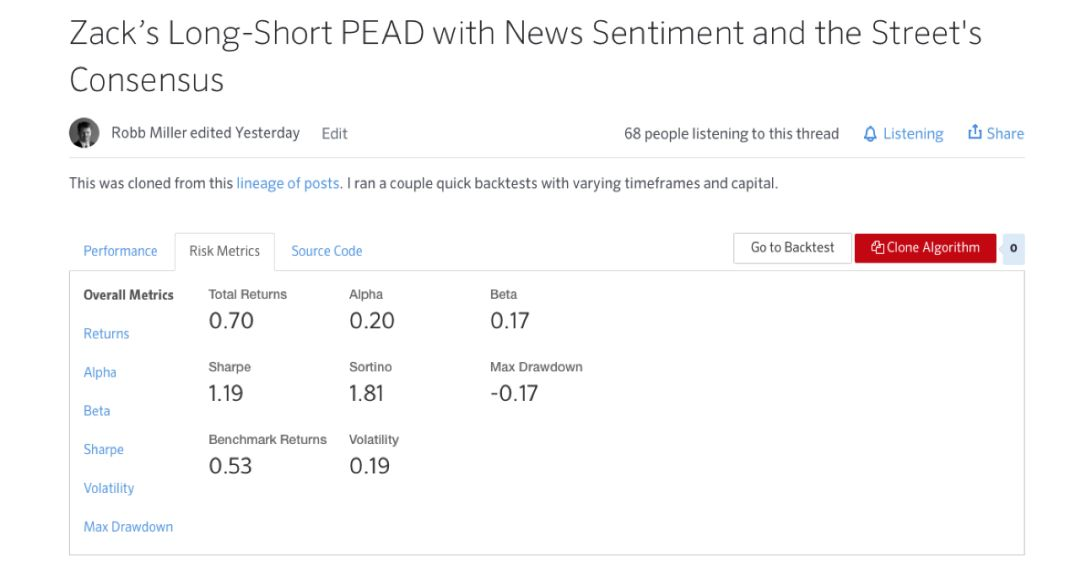1080x568 pixels.
Task: Switch to the Performance tab
Action: 120,251
